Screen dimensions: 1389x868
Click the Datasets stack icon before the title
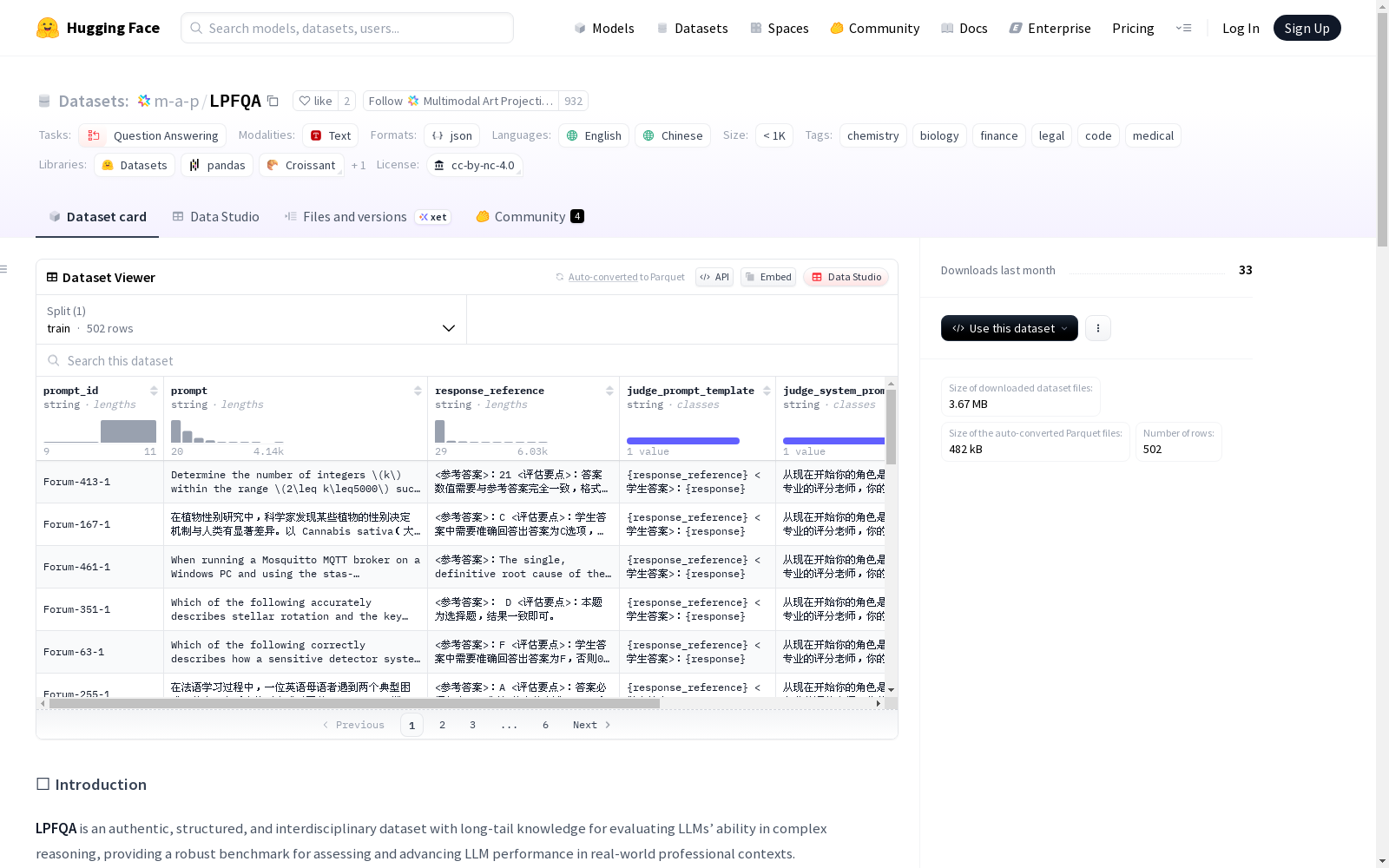(x=44, y=102)
